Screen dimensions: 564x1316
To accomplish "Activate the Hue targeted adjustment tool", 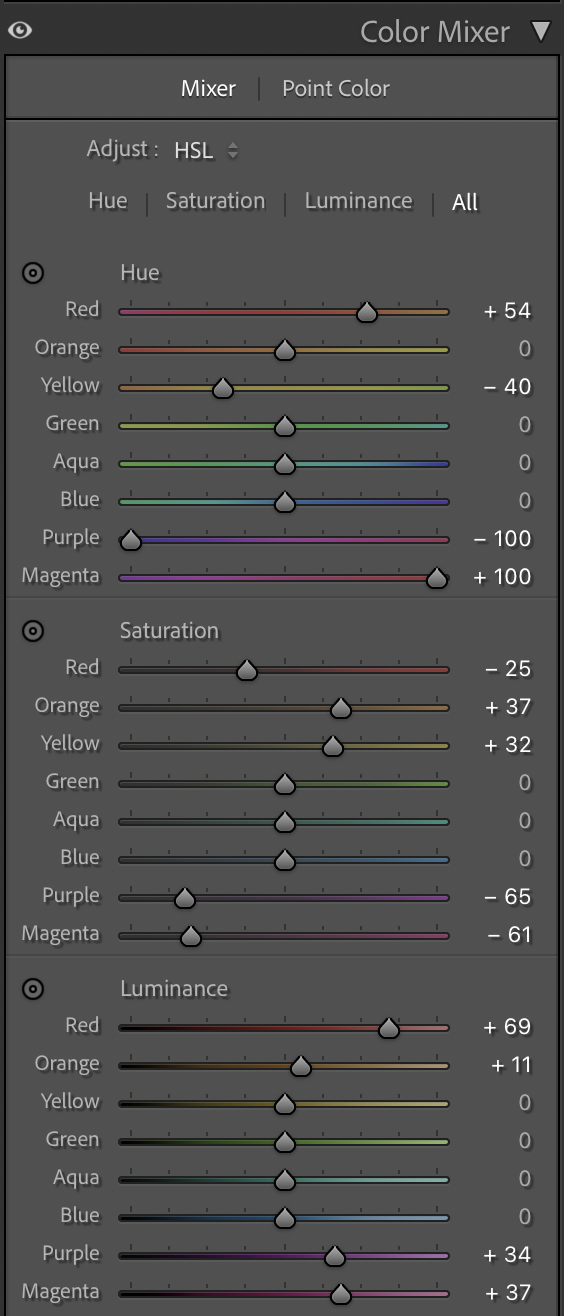I will click(x=33, y=272).
